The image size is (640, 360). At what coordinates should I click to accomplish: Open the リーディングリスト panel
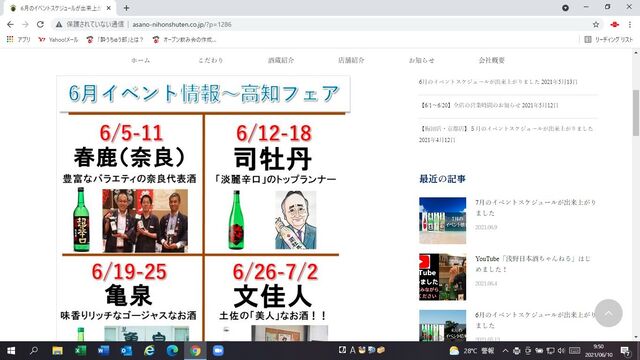click(609, 40)
